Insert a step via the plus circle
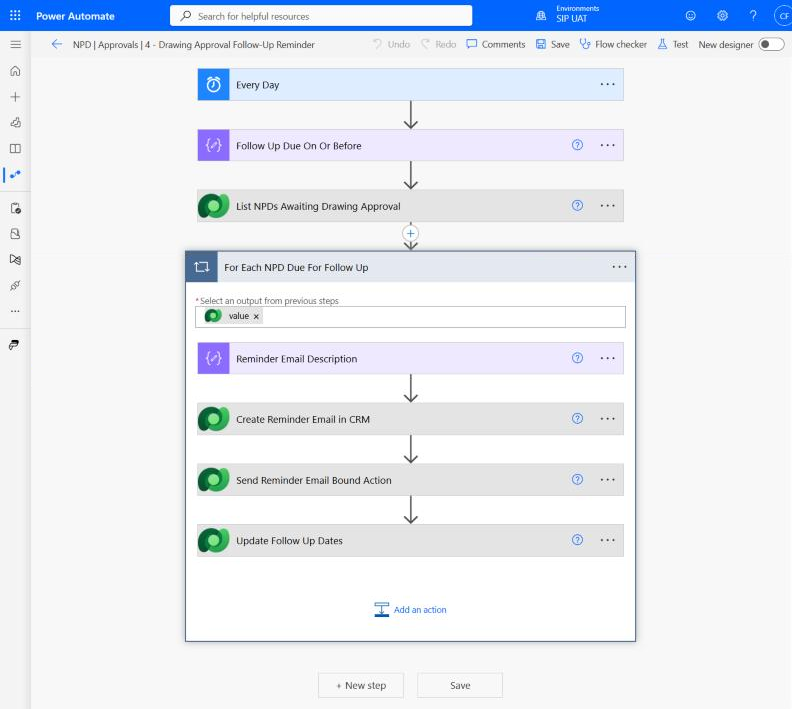 tap(411, 233)
